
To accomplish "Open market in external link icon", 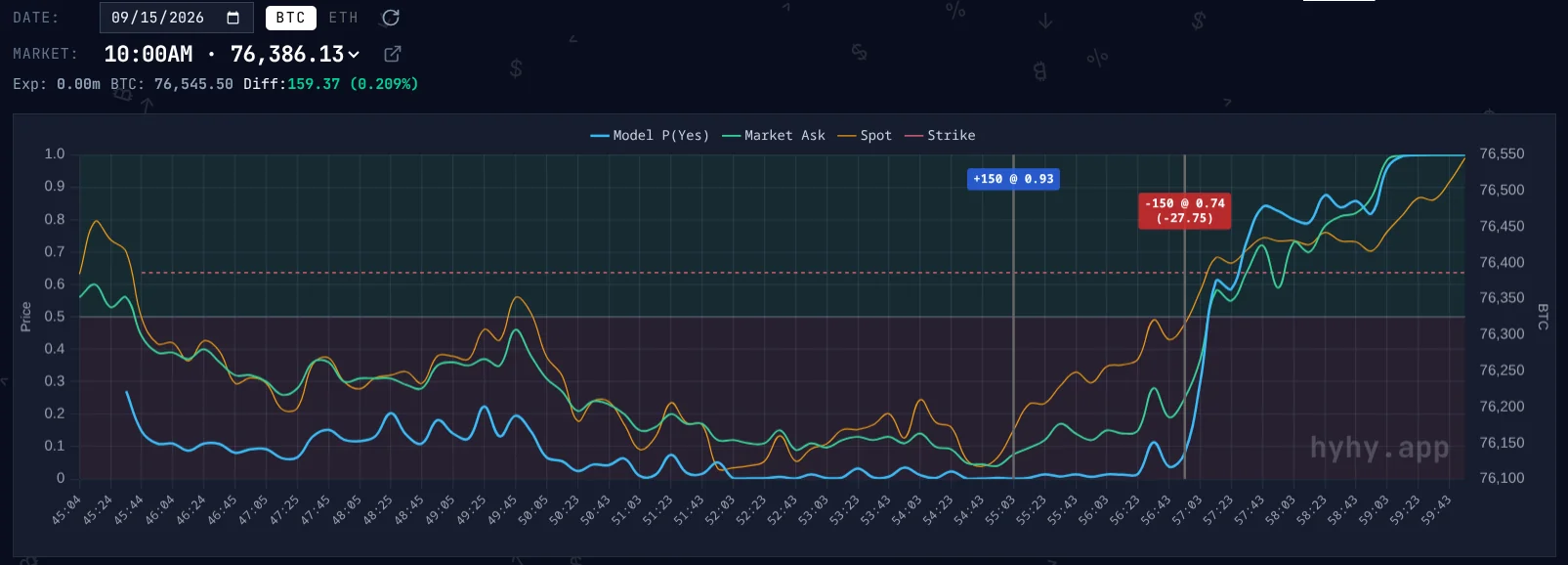I will tap(393, 54).
